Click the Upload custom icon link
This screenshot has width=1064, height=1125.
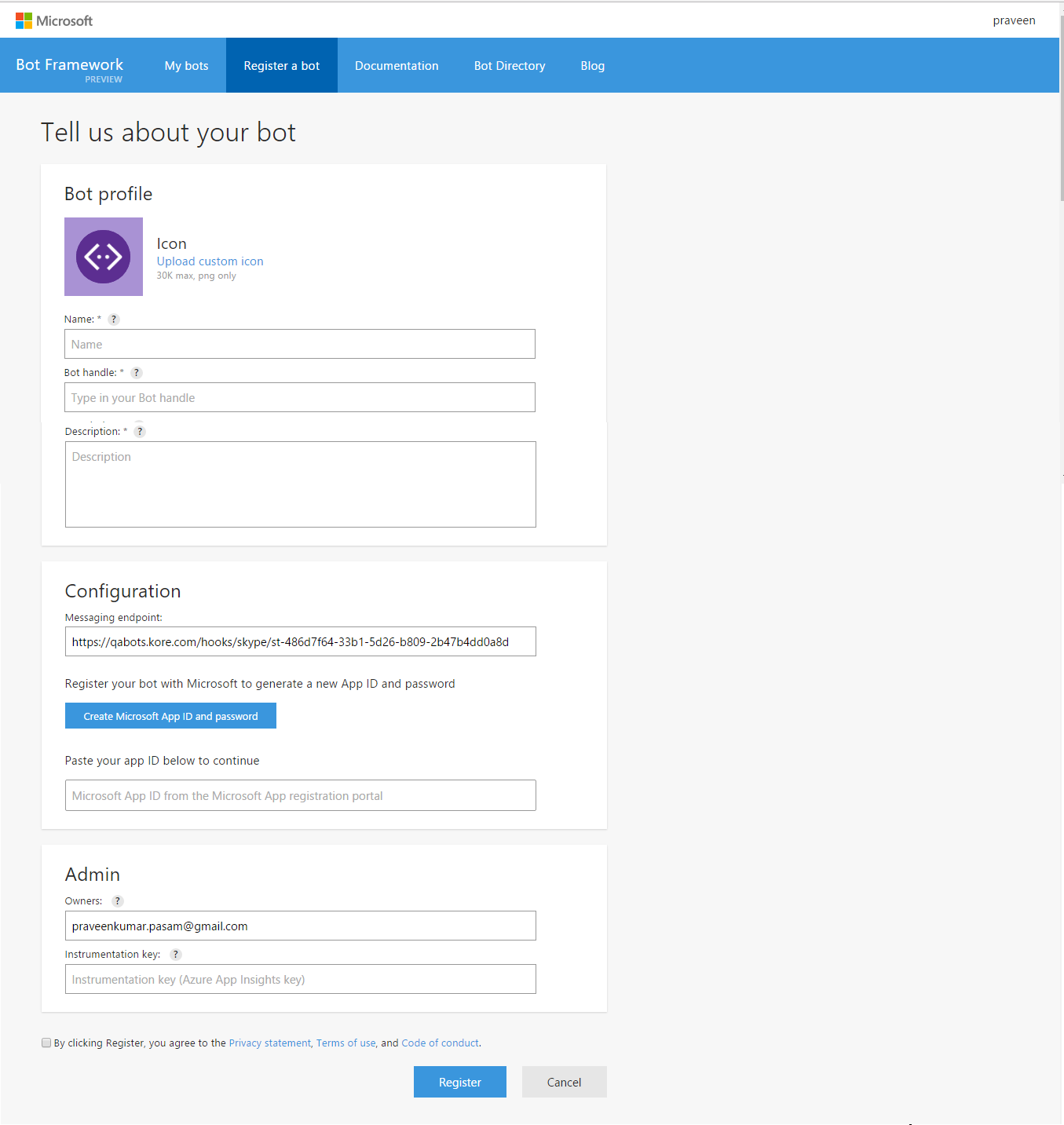pos(210,261)
